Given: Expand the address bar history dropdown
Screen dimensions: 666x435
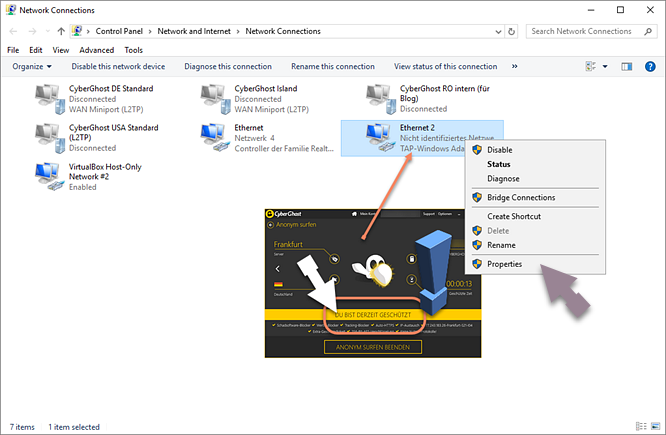Looking at the screenshot, I should [498, 31].
